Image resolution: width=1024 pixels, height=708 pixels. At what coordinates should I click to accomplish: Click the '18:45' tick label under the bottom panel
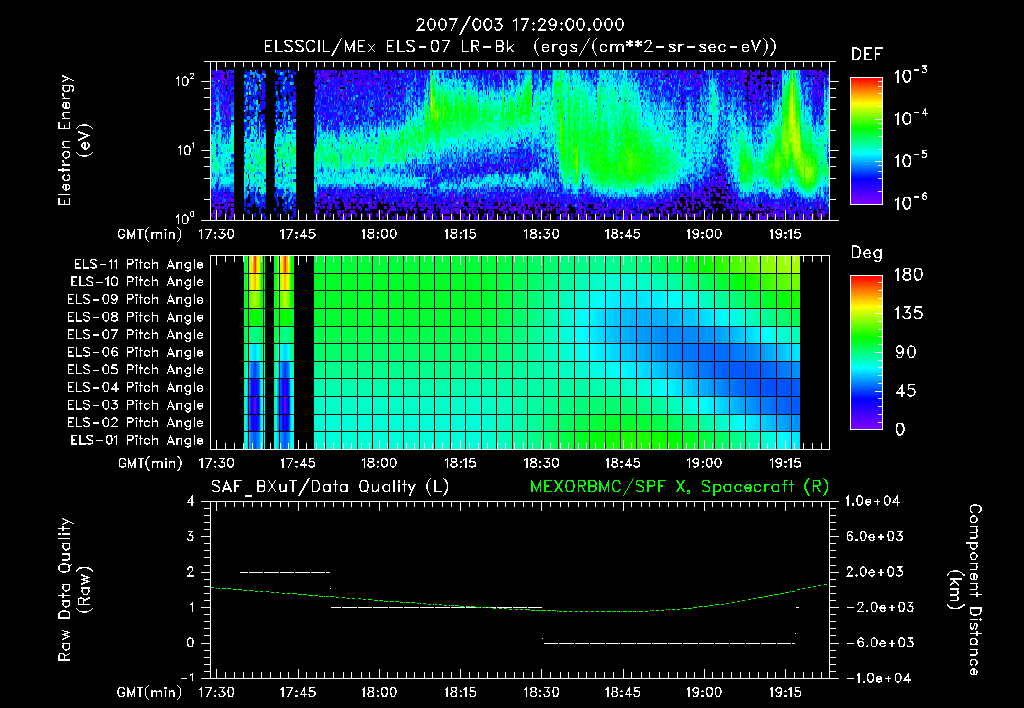pyautogui.click(x=622, y=692)
